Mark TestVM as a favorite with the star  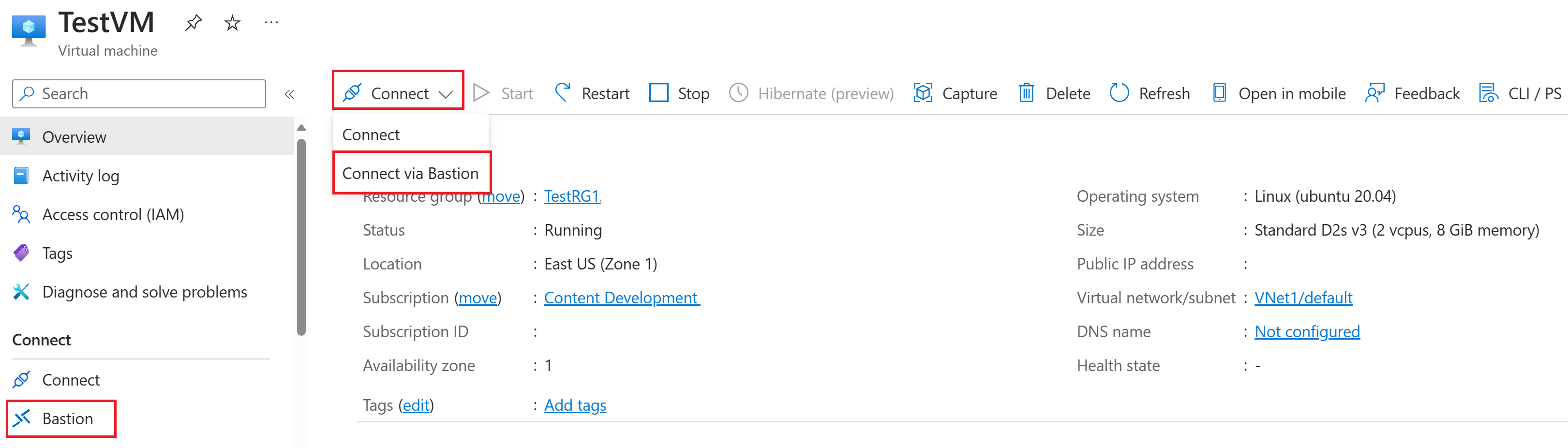(232, 23)
